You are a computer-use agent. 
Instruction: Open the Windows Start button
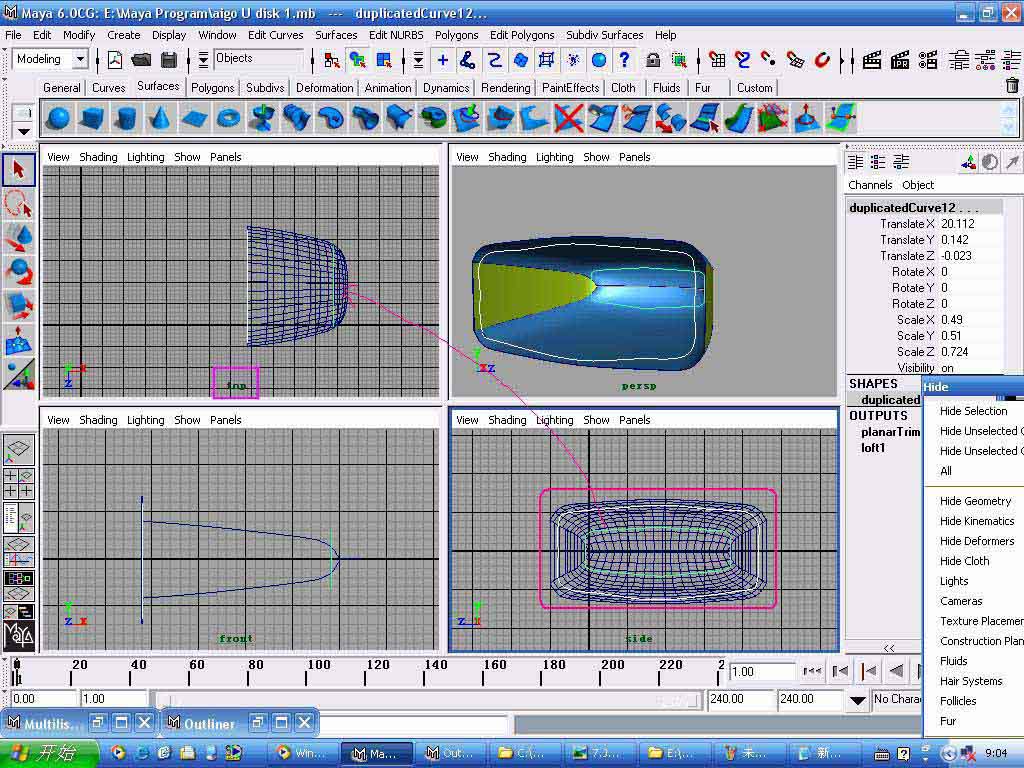point(49,753)
